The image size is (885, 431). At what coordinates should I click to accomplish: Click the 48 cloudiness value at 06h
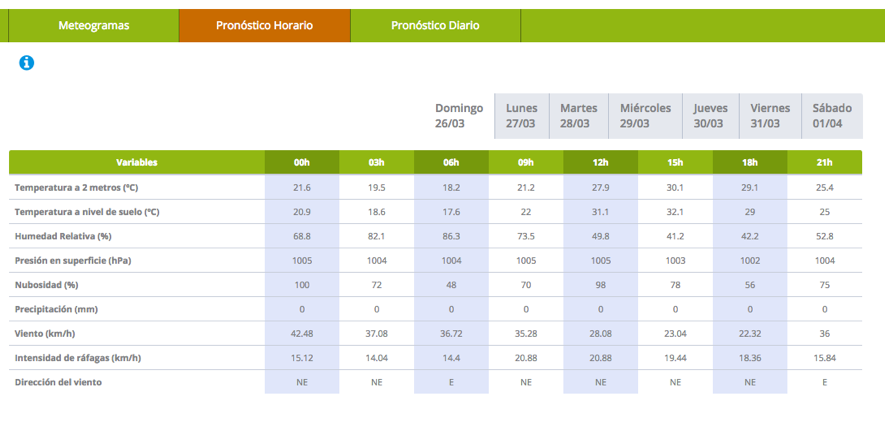[x=451, y=285]
